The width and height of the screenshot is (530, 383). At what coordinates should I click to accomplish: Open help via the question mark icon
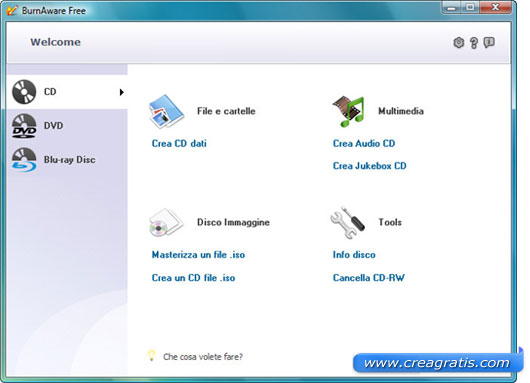tap(474, 43)
